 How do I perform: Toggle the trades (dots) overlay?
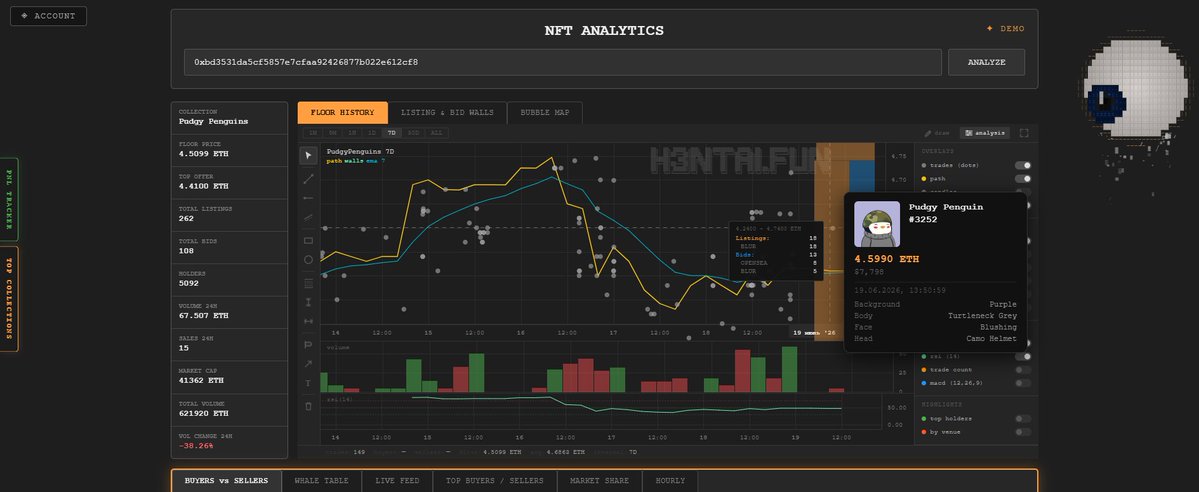coord(1022,165)
